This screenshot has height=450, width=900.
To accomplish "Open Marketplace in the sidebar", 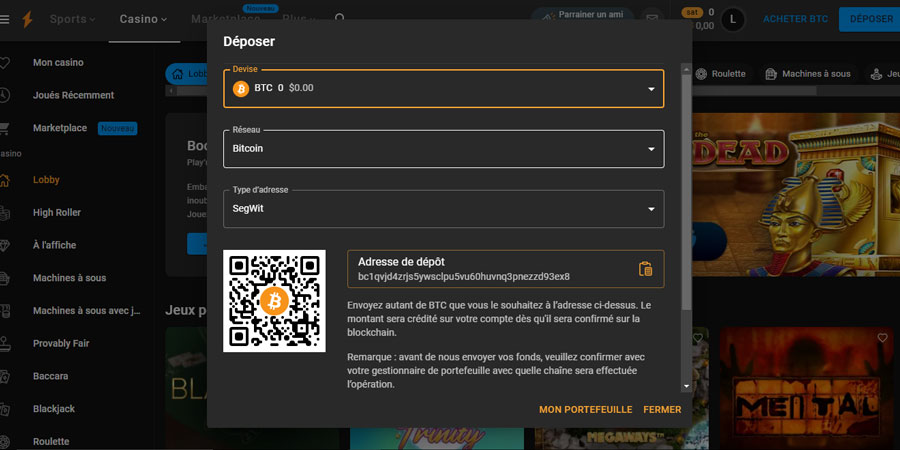I will click(60, 128).
